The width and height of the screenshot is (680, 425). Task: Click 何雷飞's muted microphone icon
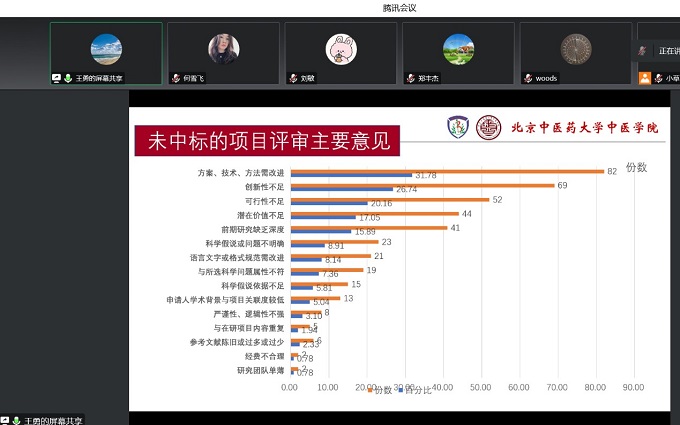point(175,78)
